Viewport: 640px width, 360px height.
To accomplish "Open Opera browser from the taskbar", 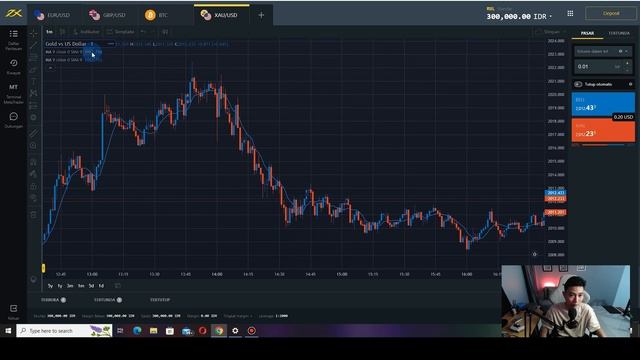I will [x=202, y=331].
